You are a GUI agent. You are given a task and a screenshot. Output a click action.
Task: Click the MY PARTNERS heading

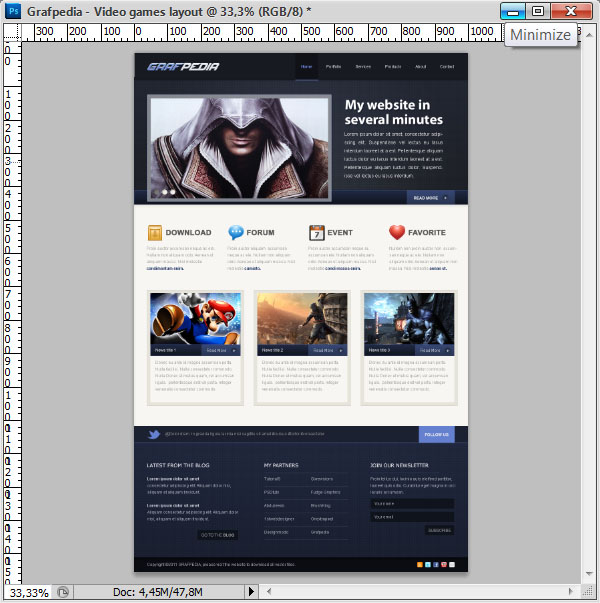pyautogui.click(x=281, y=465)
